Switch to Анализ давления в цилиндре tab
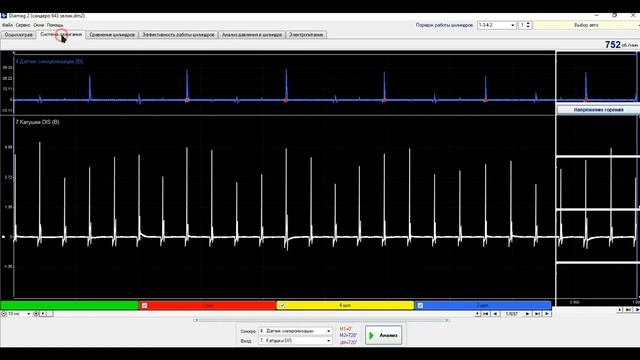The image size is (640, 360). 252,35
